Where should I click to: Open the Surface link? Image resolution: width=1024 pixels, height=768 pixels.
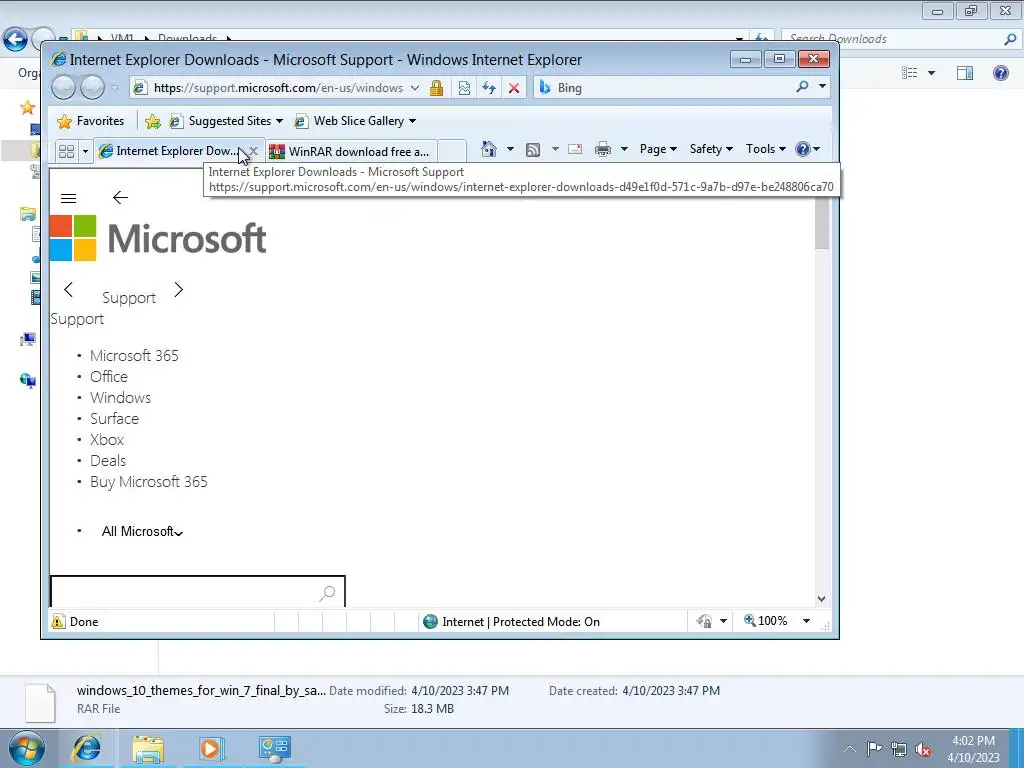coord(114,419)
